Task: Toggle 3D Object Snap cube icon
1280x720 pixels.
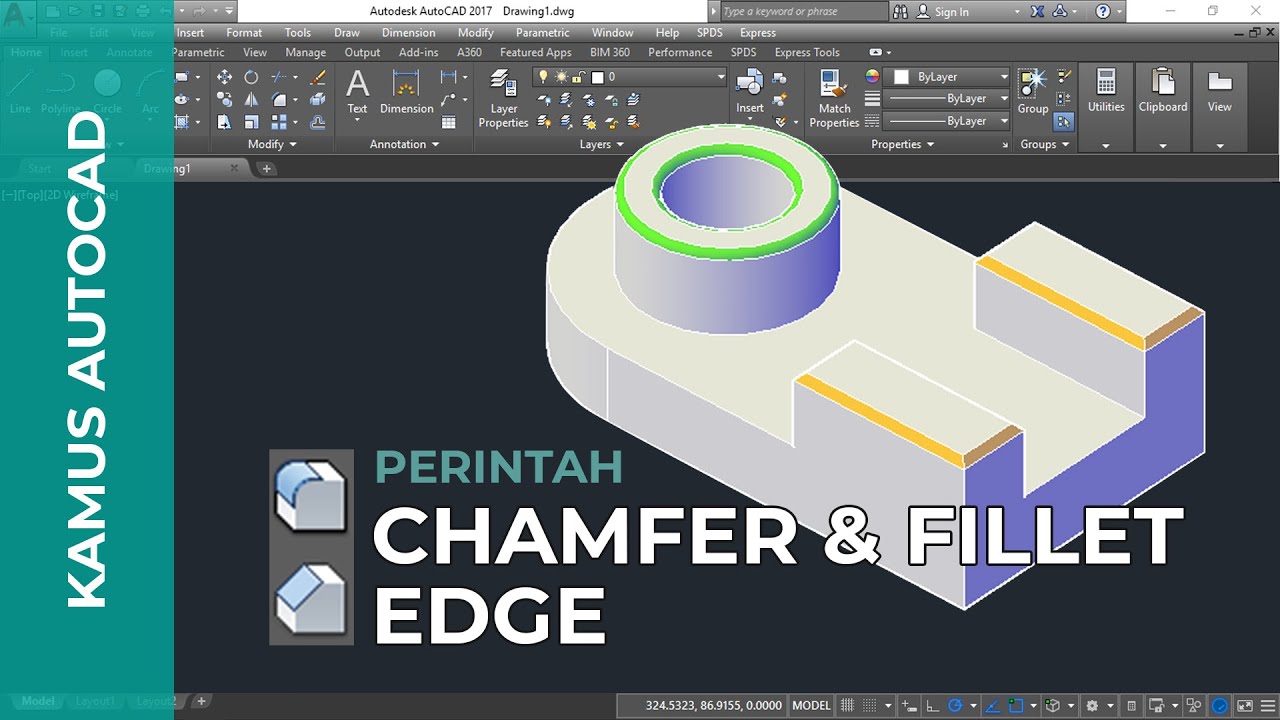Action: click(1052, 705)
